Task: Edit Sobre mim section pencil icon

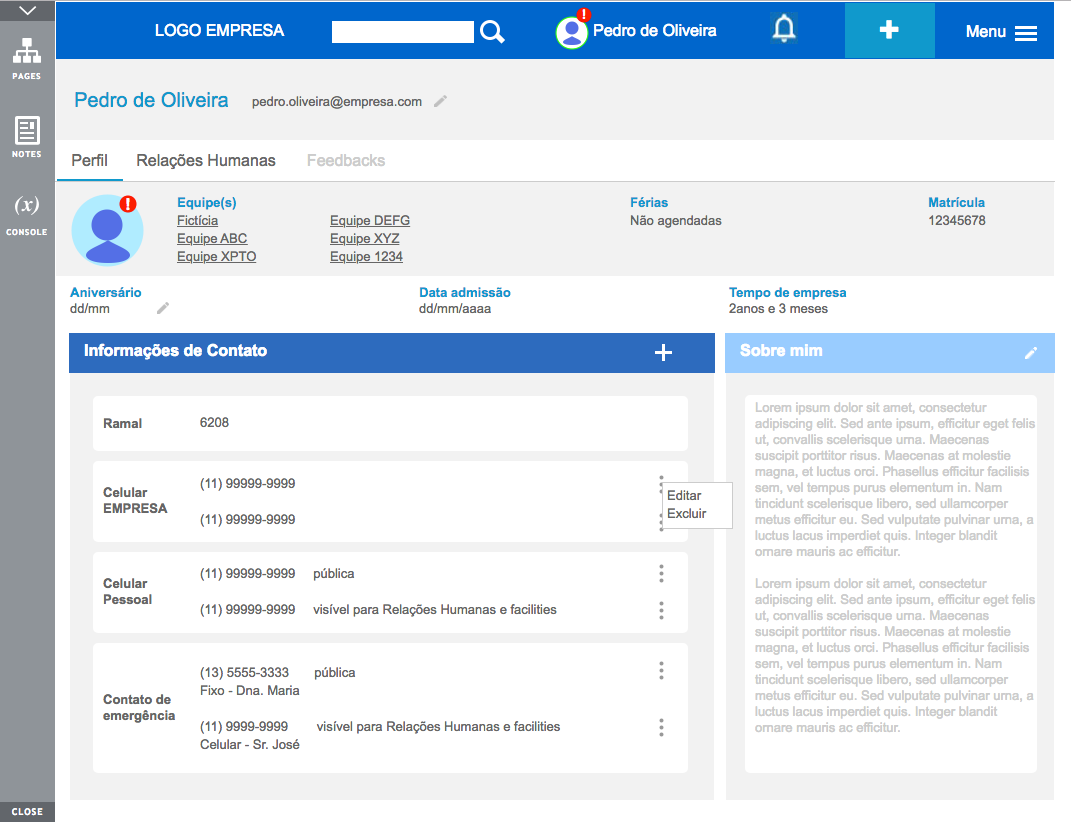Action: click(x=1031, y=353)
